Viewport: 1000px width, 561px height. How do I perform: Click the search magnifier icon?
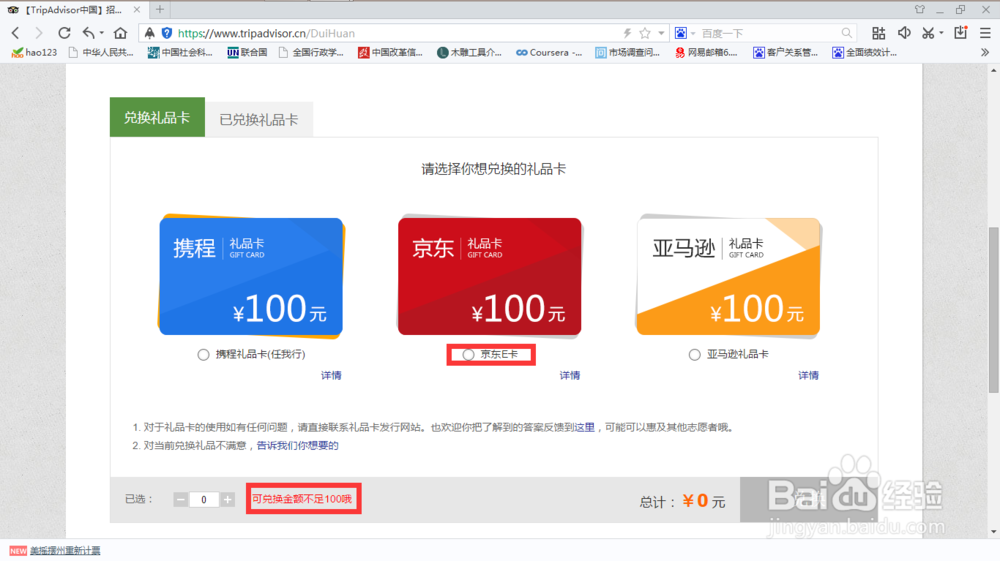(x=846, y=33)
